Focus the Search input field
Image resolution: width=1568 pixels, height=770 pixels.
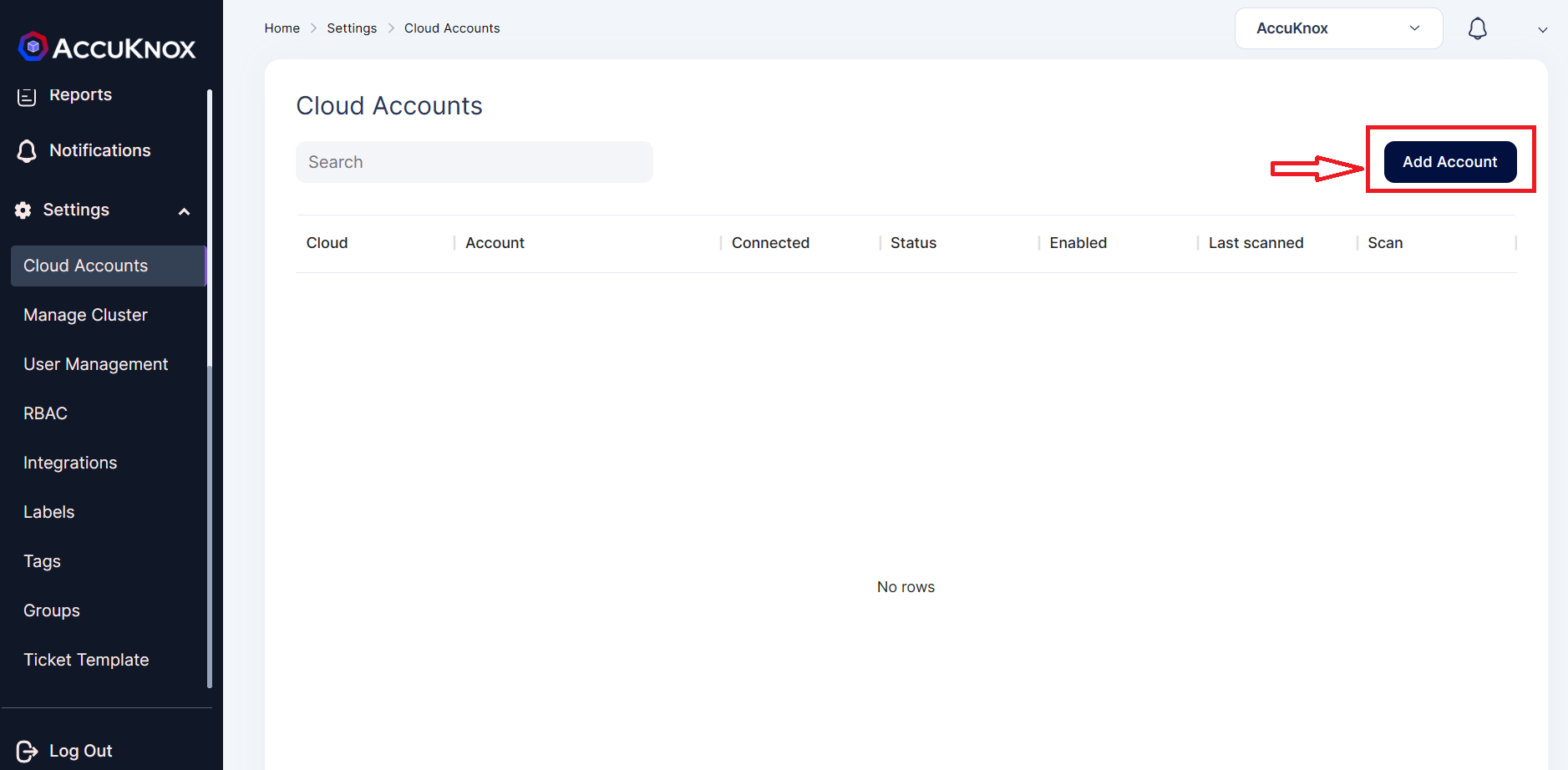tap(474, 162)
